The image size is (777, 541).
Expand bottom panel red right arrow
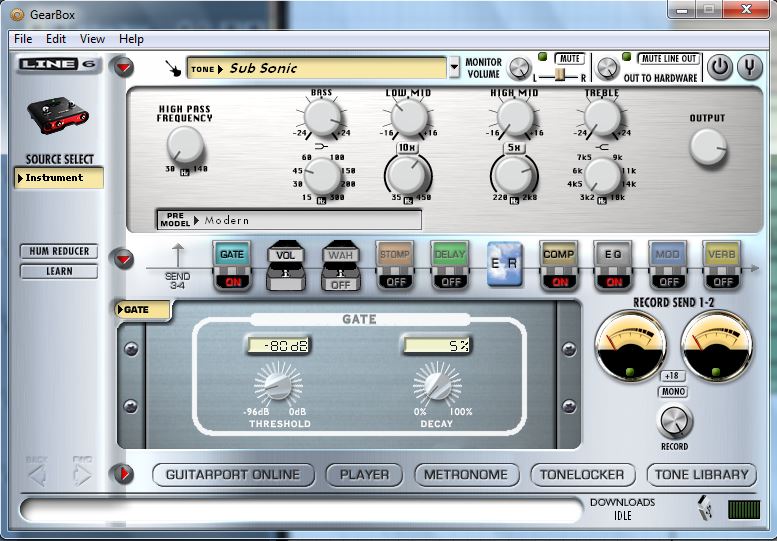[124, 474]
